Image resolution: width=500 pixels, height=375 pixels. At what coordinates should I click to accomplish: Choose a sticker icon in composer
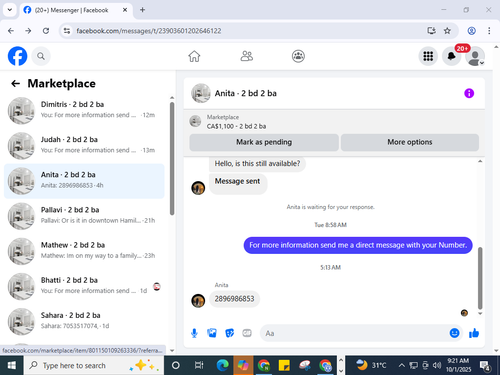(x=229, y=333)
